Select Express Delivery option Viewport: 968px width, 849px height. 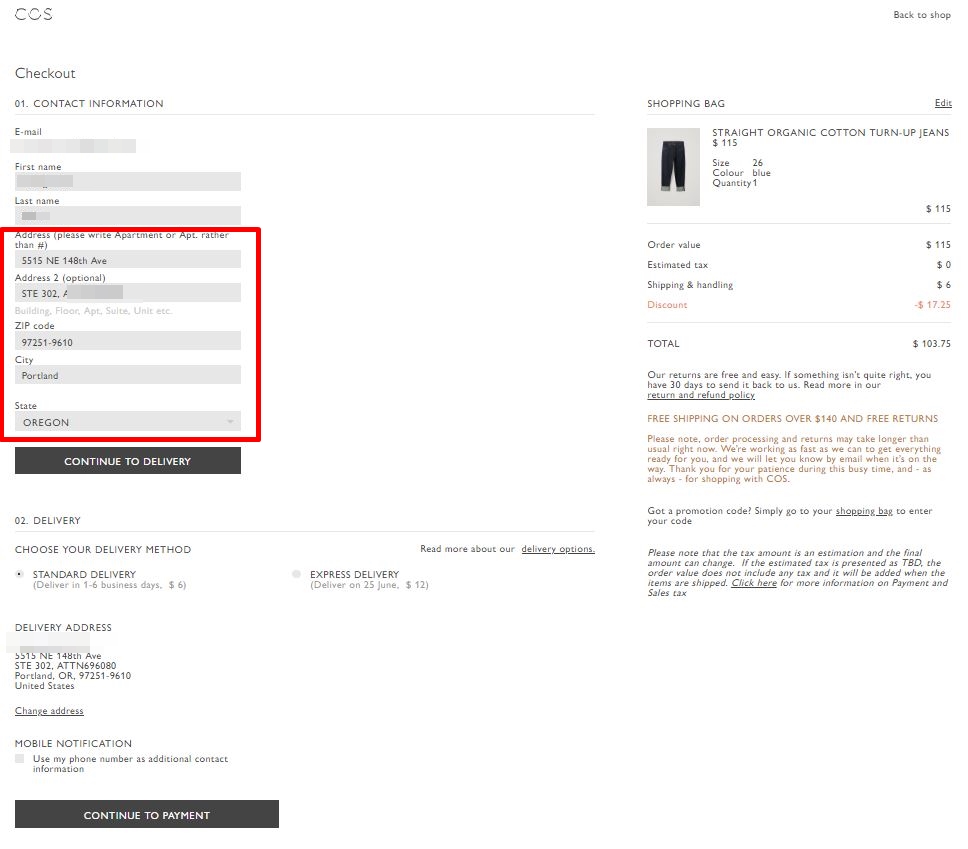(x=296, y=574)
